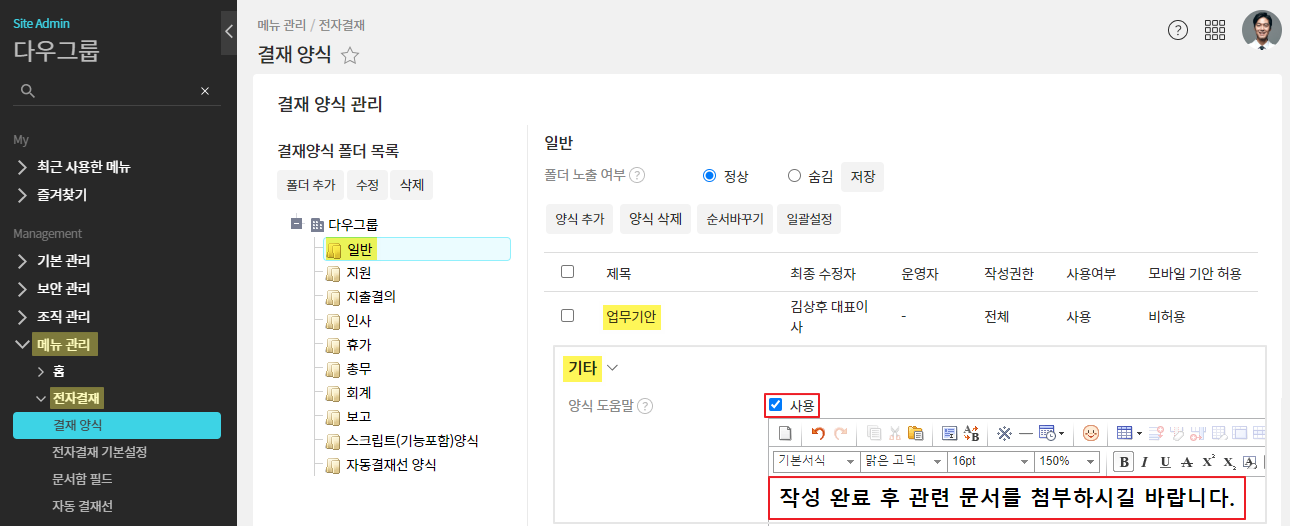The height and width of the screenshot is (526, 1290).
Task: Click the 폴더 추가 button
Action: 310,185
